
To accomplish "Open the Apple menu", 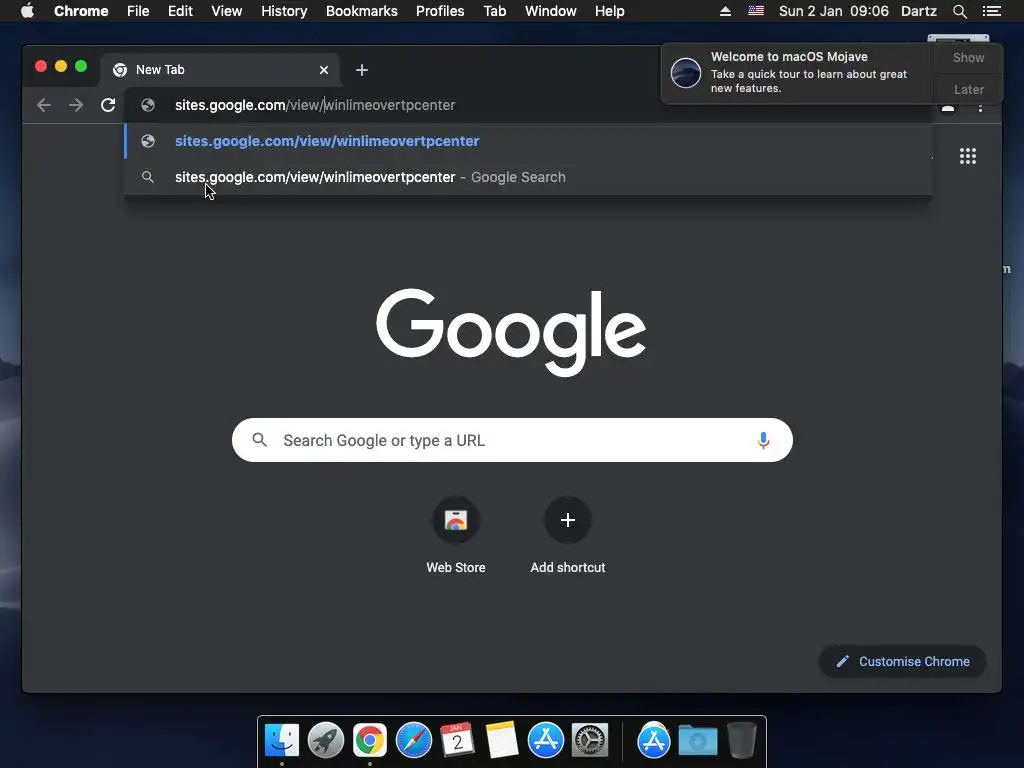I will pyautogui.click(x=27, y=11).
